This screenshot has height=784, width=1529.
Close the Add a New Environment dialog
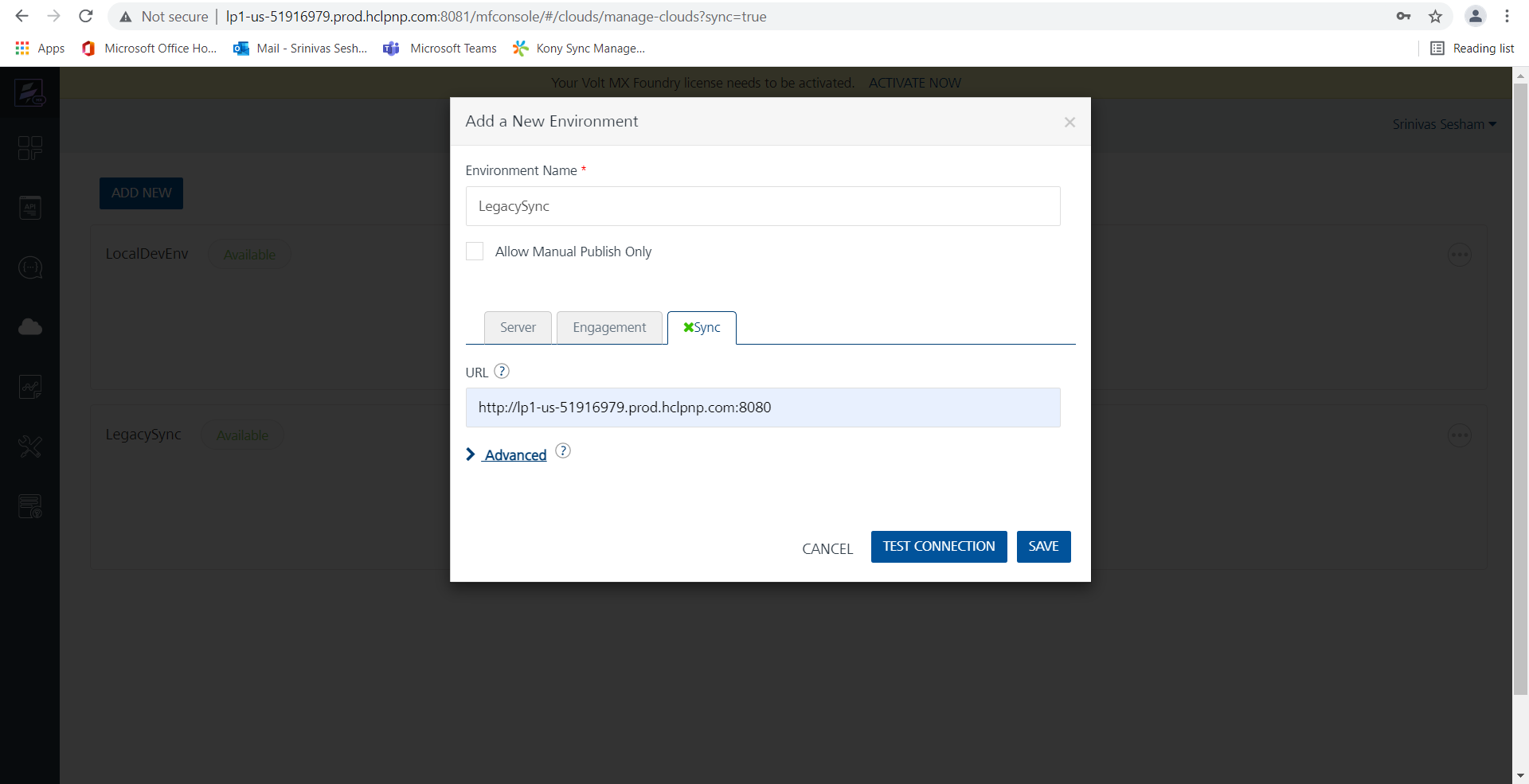pos(1070,122)
